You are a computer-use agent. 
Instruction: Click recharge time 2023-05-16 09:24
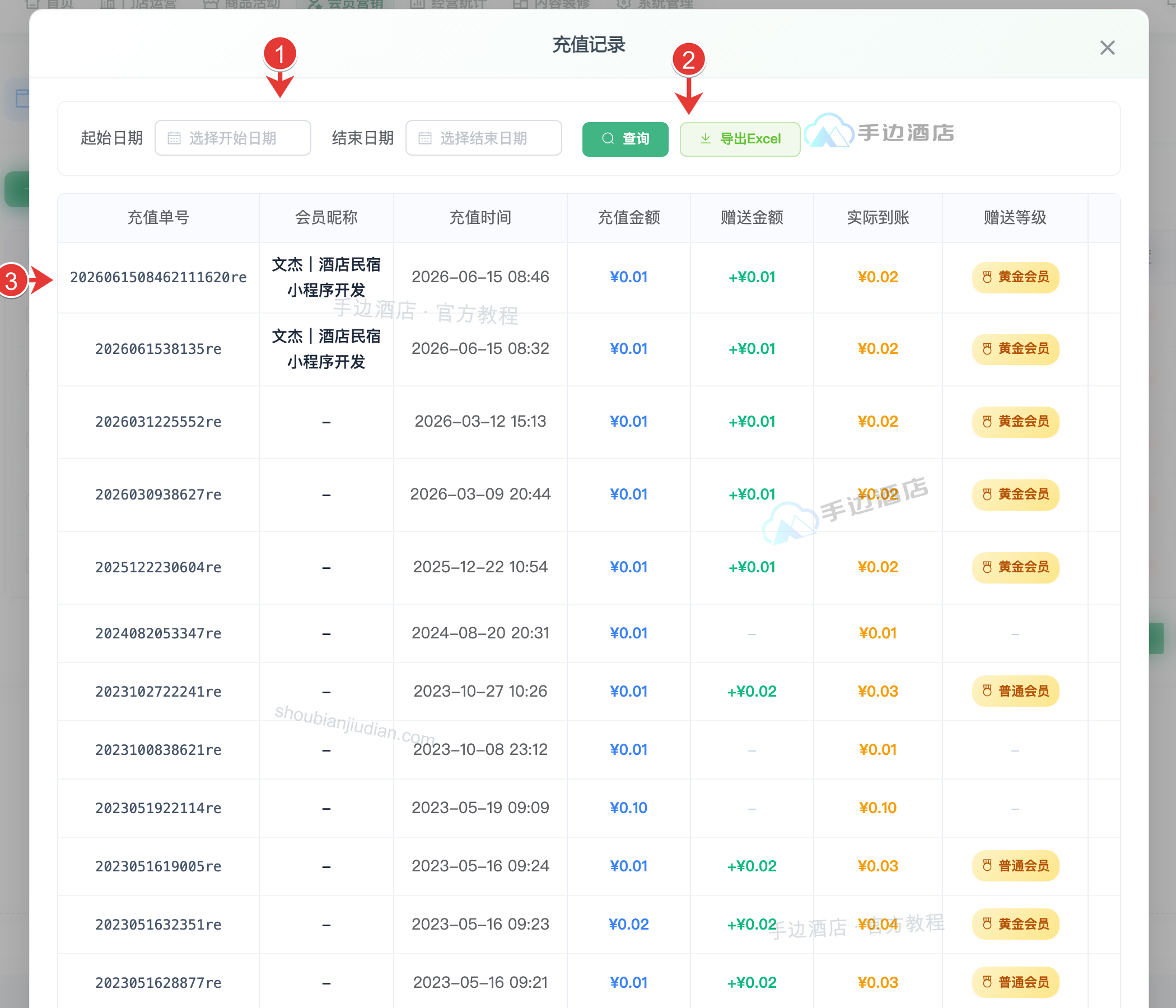pos(480,866)
